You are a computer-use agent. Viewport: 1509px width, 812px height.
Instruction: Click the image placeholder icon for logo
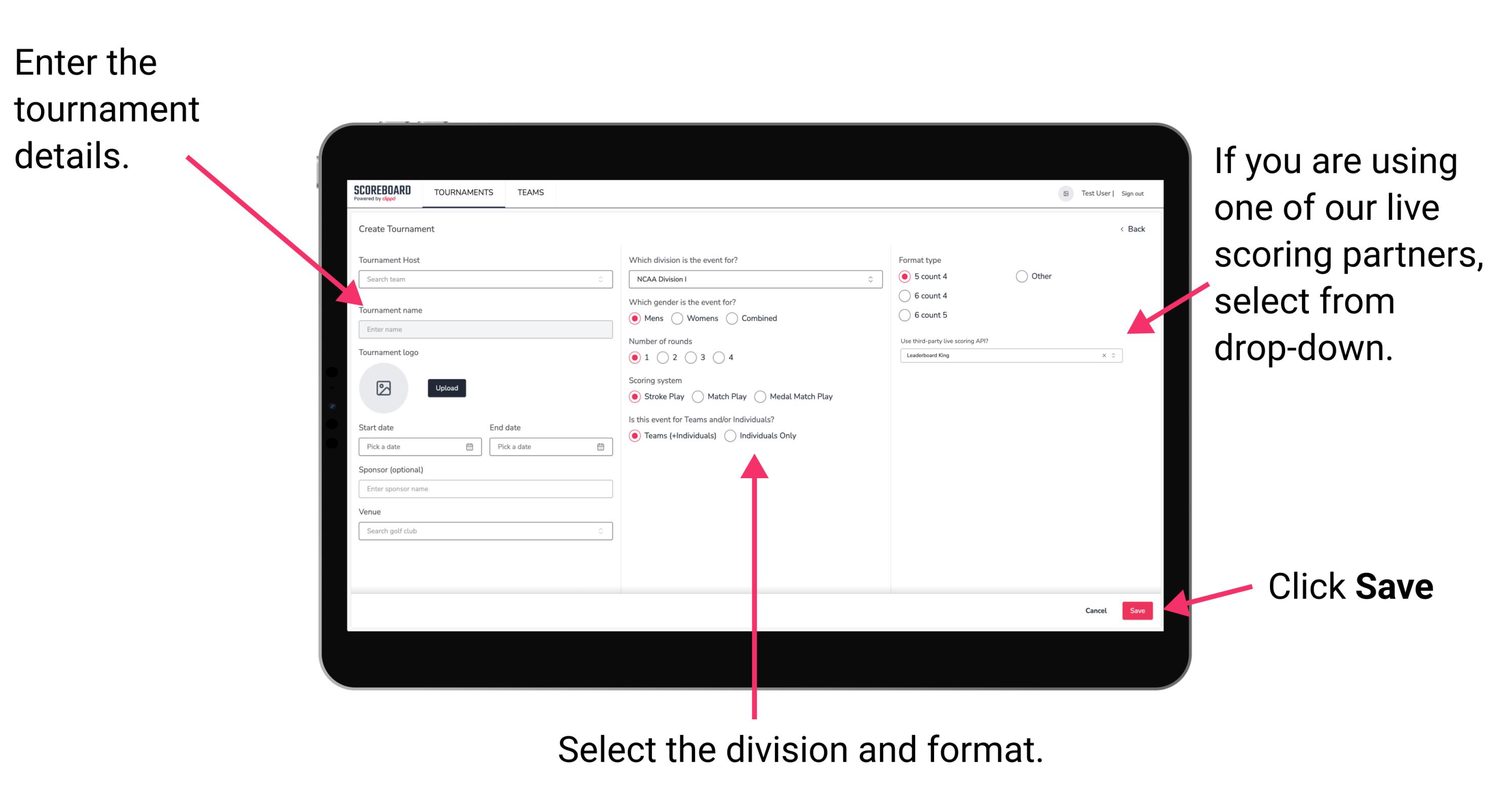click(x=383, y=388)
